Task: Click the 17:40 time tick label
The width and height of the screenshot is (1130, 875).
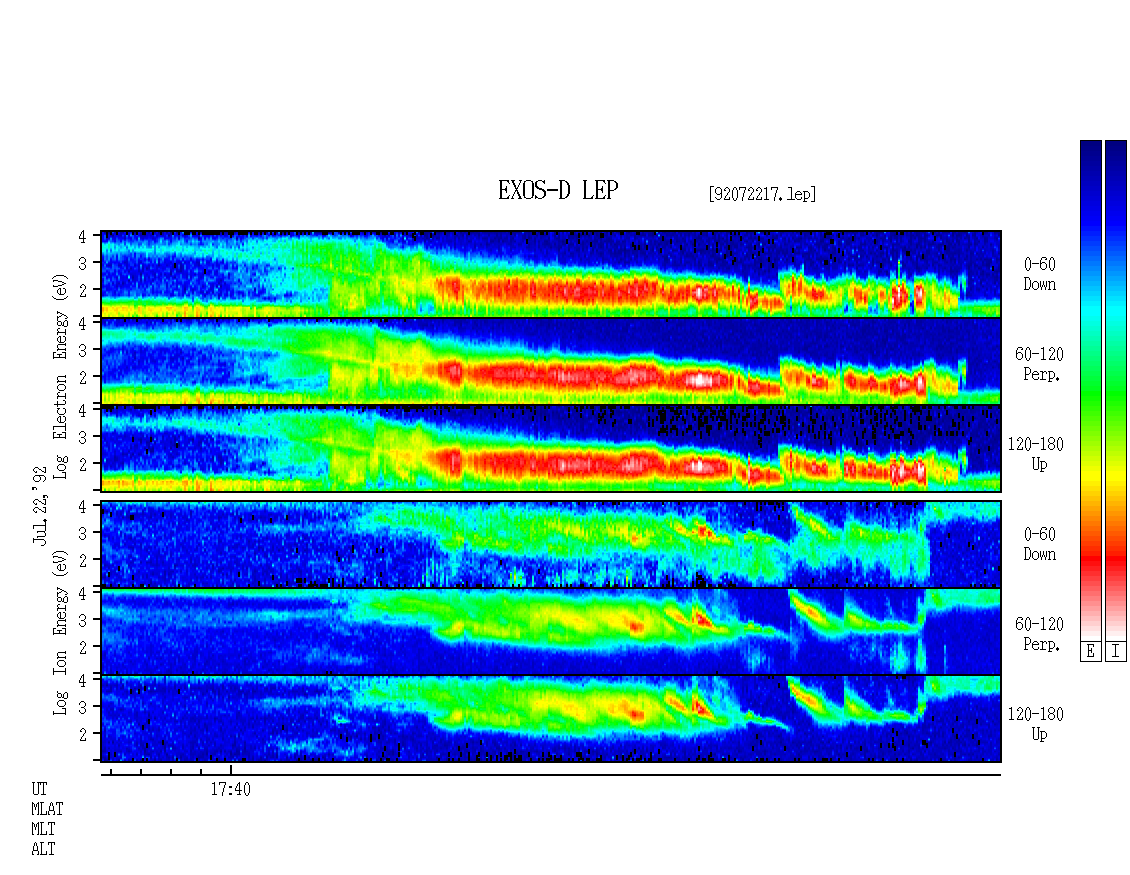Action: tap(231, 789)
